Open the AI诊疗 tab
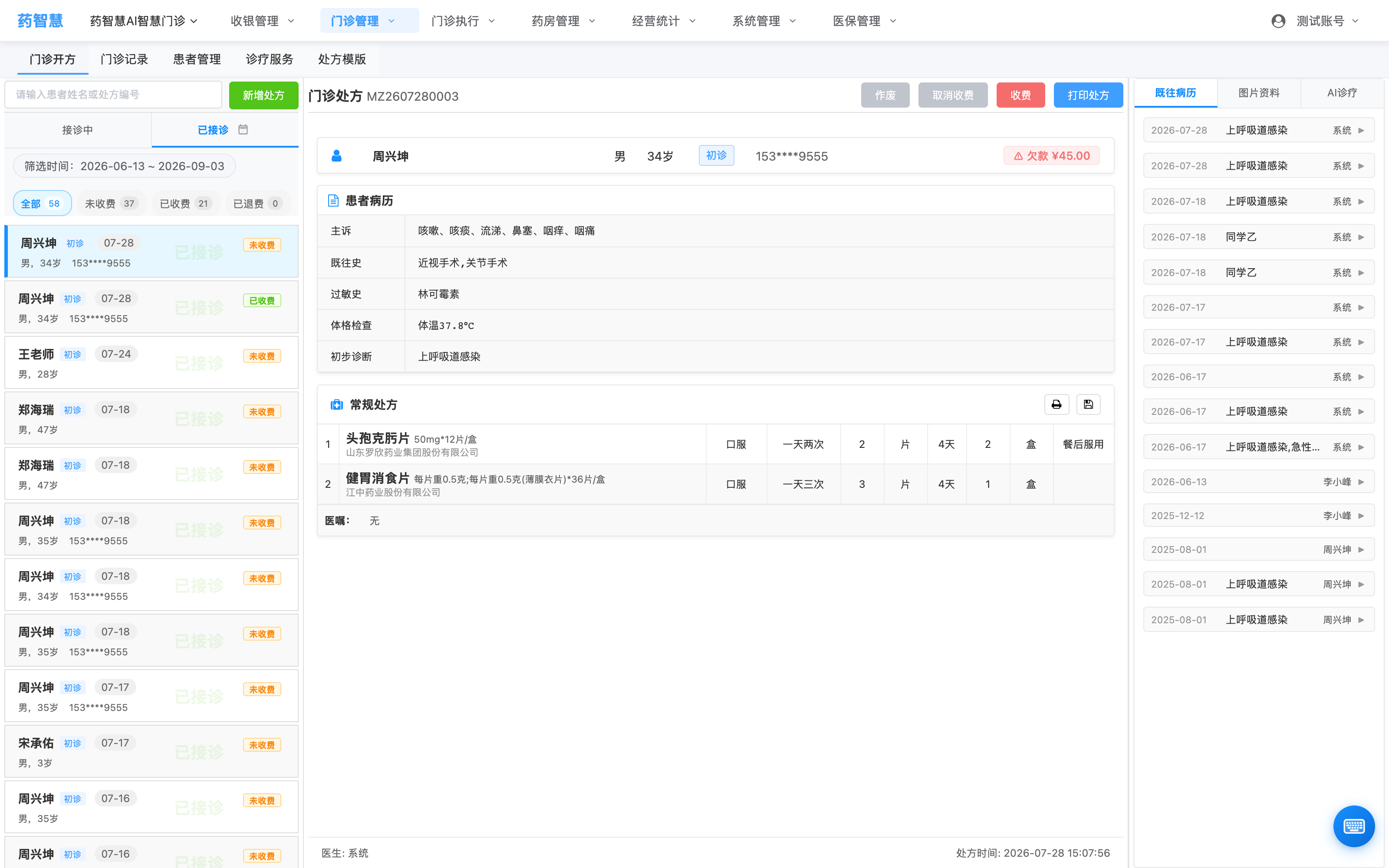 [1342, 93]
